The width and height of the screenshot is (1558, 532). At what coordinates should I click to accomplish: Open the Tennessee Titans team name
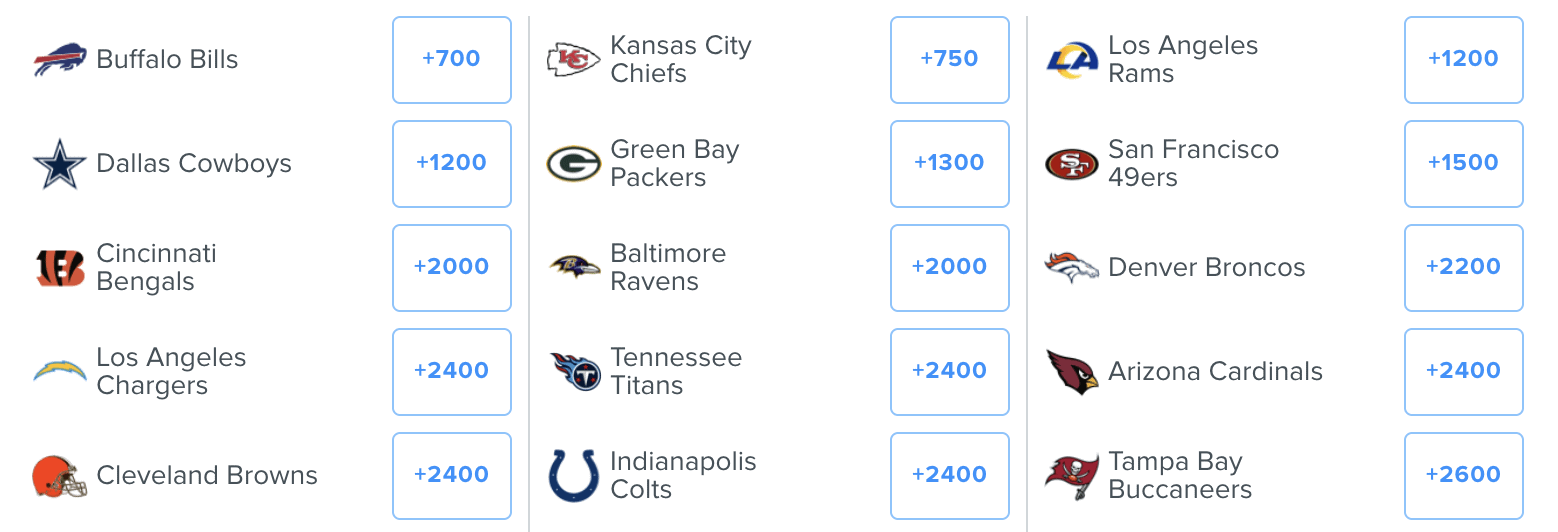pos(676,372)
